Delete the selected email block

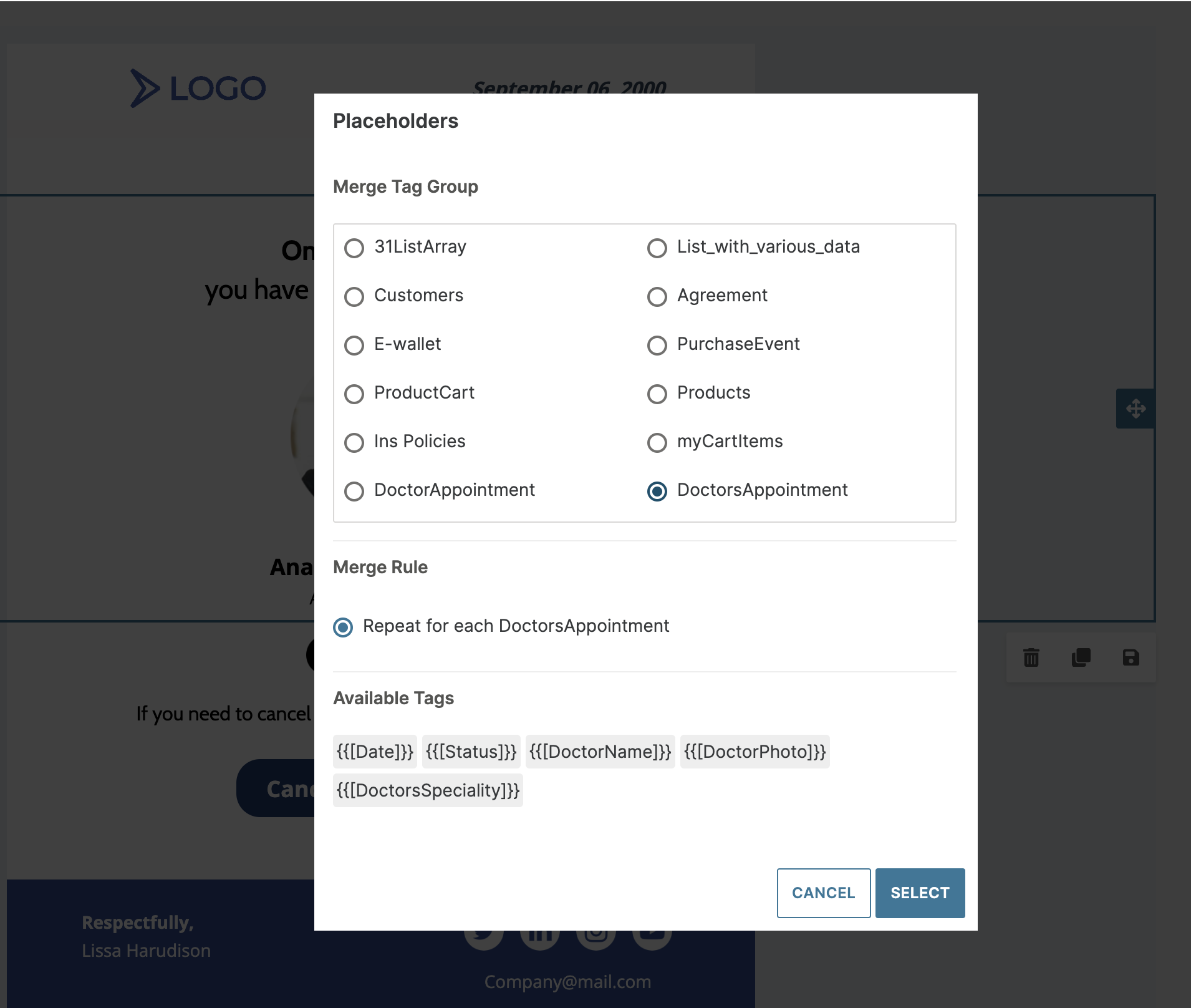[x=1031, y=657]
